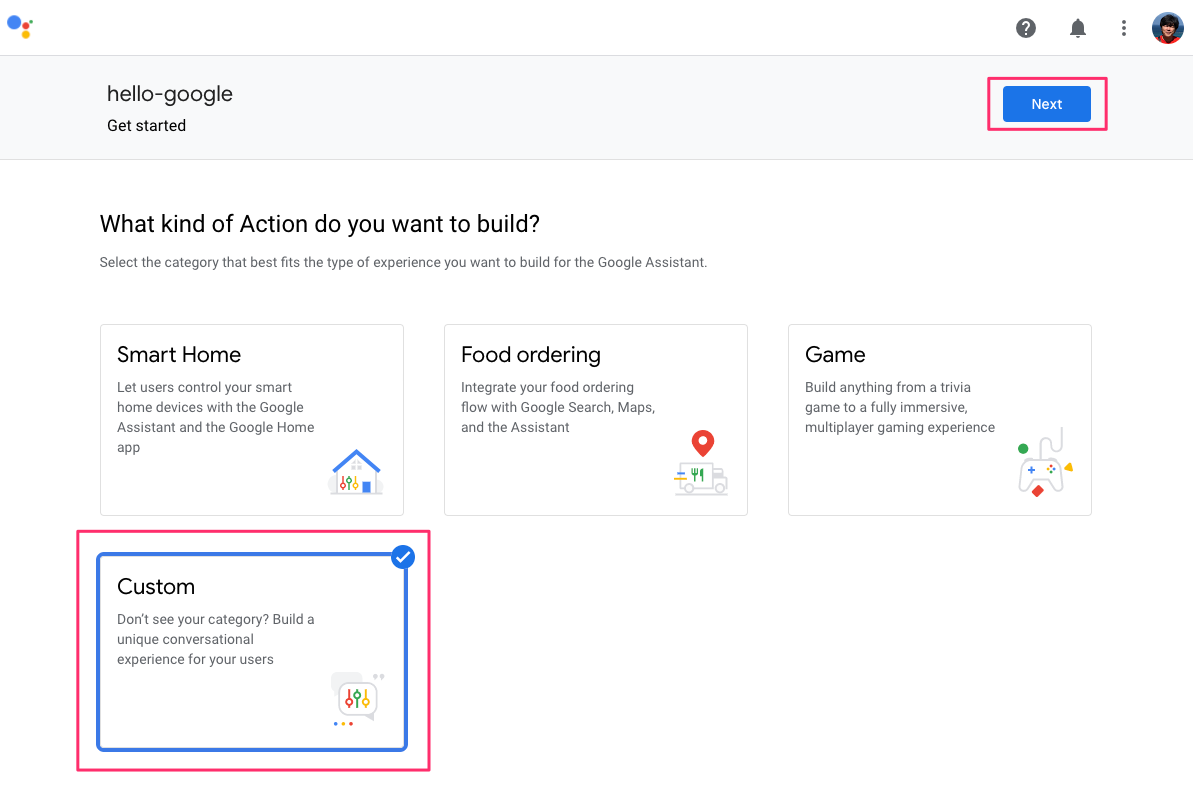Click the 'Food ordering' card title
Screen dimensions: 1193x794
[x=530, y=355]
